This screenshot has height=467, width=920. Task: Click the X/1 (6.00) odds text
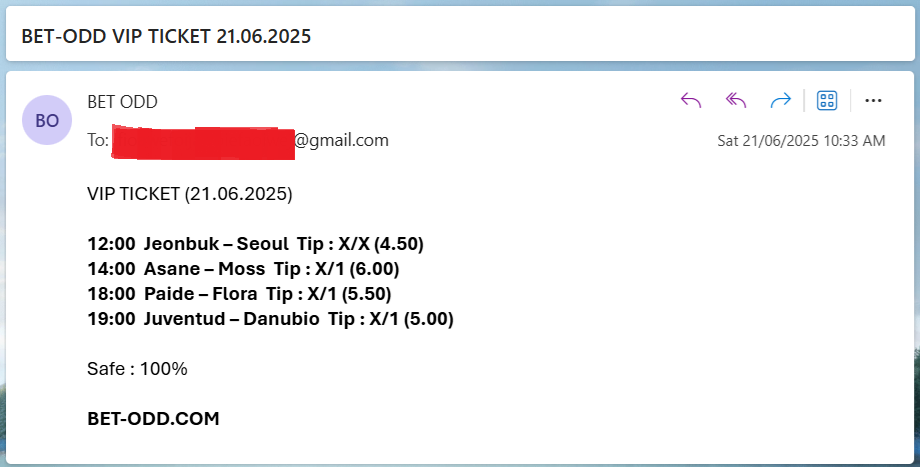click(357, 269)
